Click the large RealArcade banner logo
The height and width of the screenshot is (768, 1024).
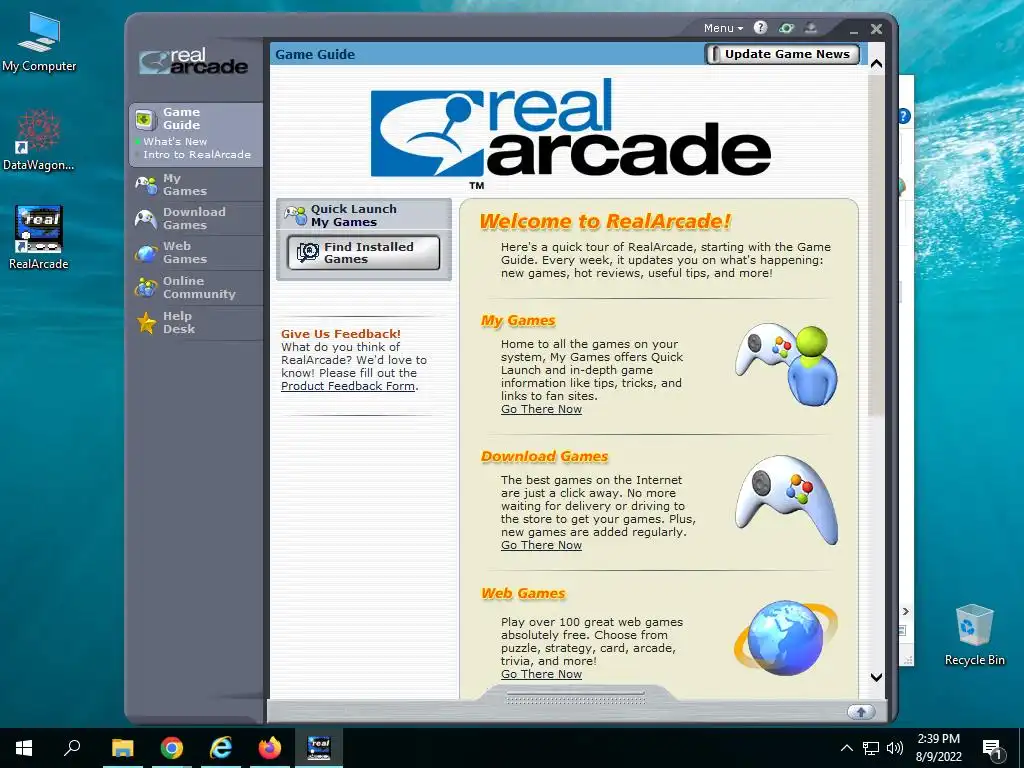click(x=571, y=134)
